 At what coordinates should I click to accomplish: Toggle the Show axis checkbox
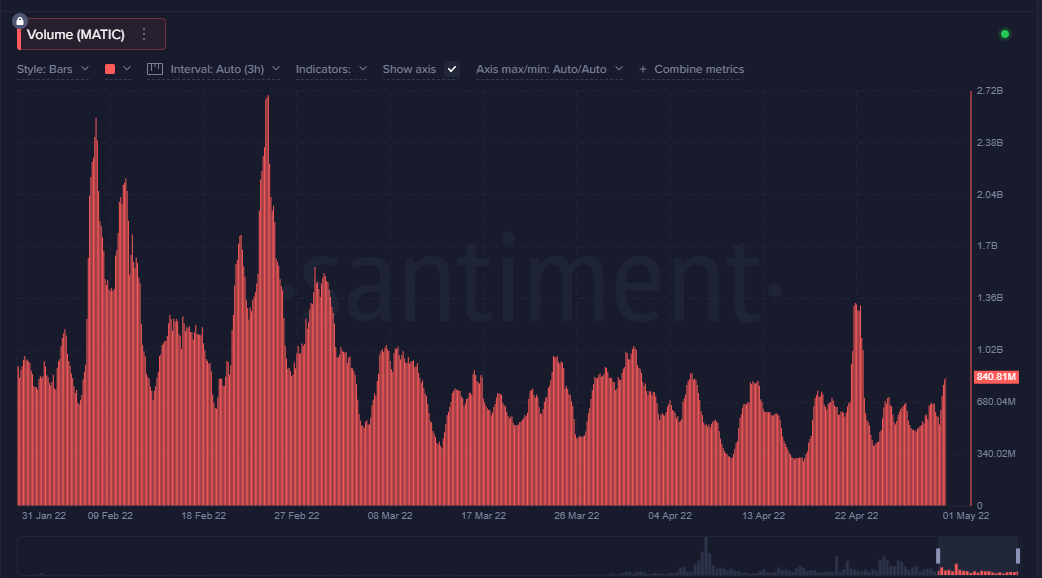(452, 69)
